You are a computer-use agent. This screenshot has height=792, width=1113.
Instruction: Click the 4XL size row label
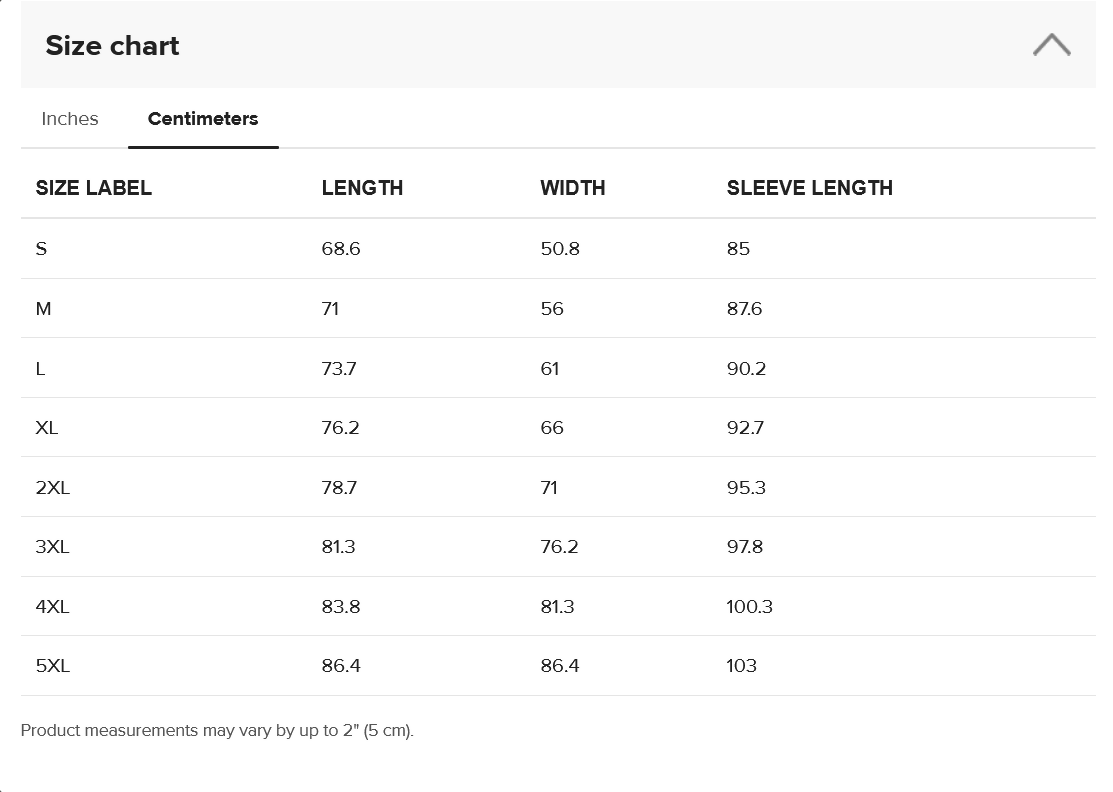(x=53, y=607)
